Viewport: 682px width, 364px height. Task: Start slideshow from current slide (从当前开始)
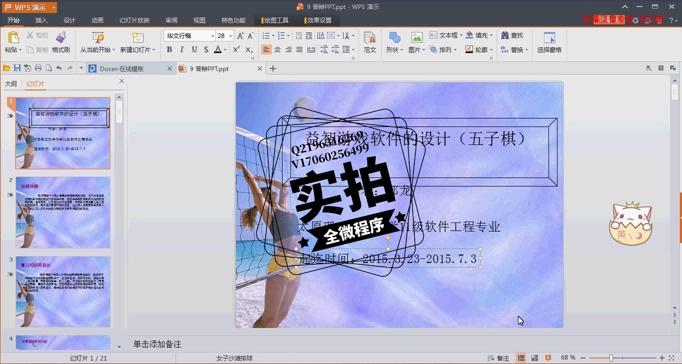98,37
